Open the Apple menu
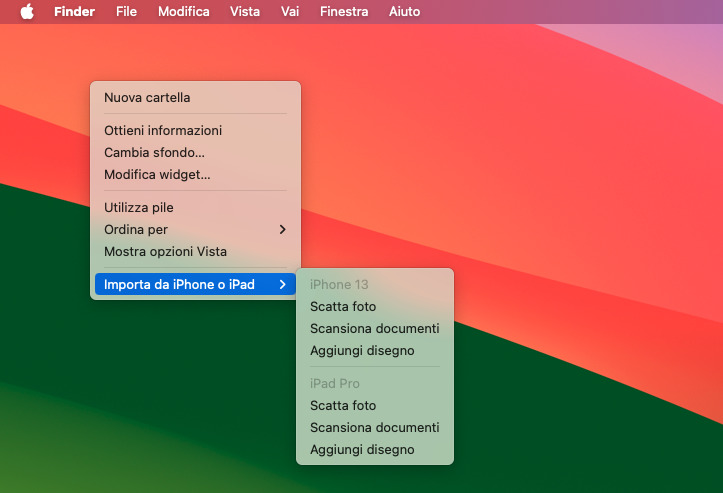This screenshot has height=493, width=723. pyautogui.click(x=27, y=12)
